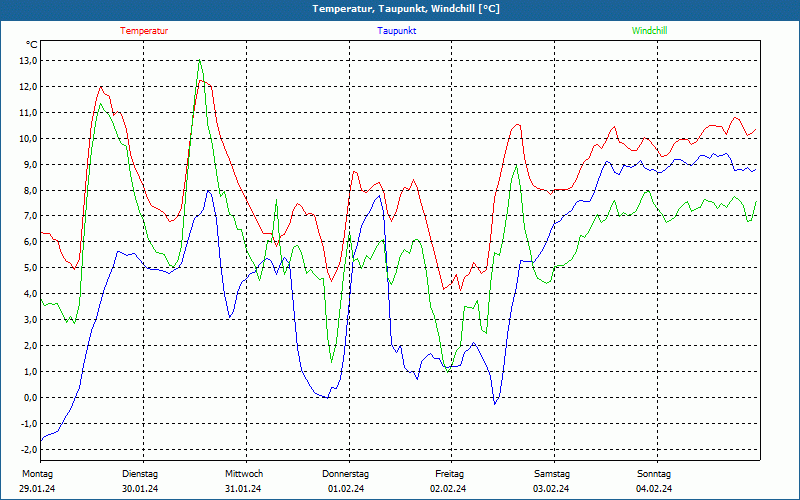The image size is (800, 500).
Task: Click the 4,0 y-axis value
Action: pos(31,294)
